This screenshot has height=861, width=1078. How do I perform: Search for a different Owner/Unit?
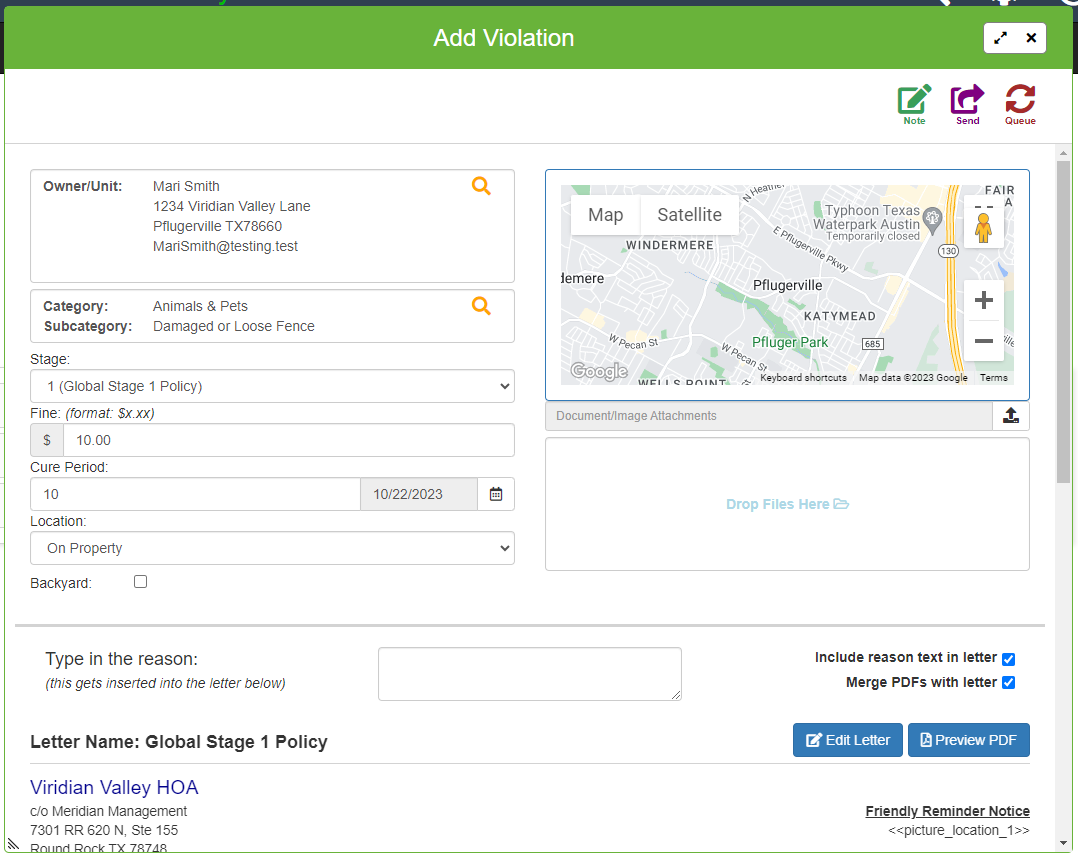481,186
